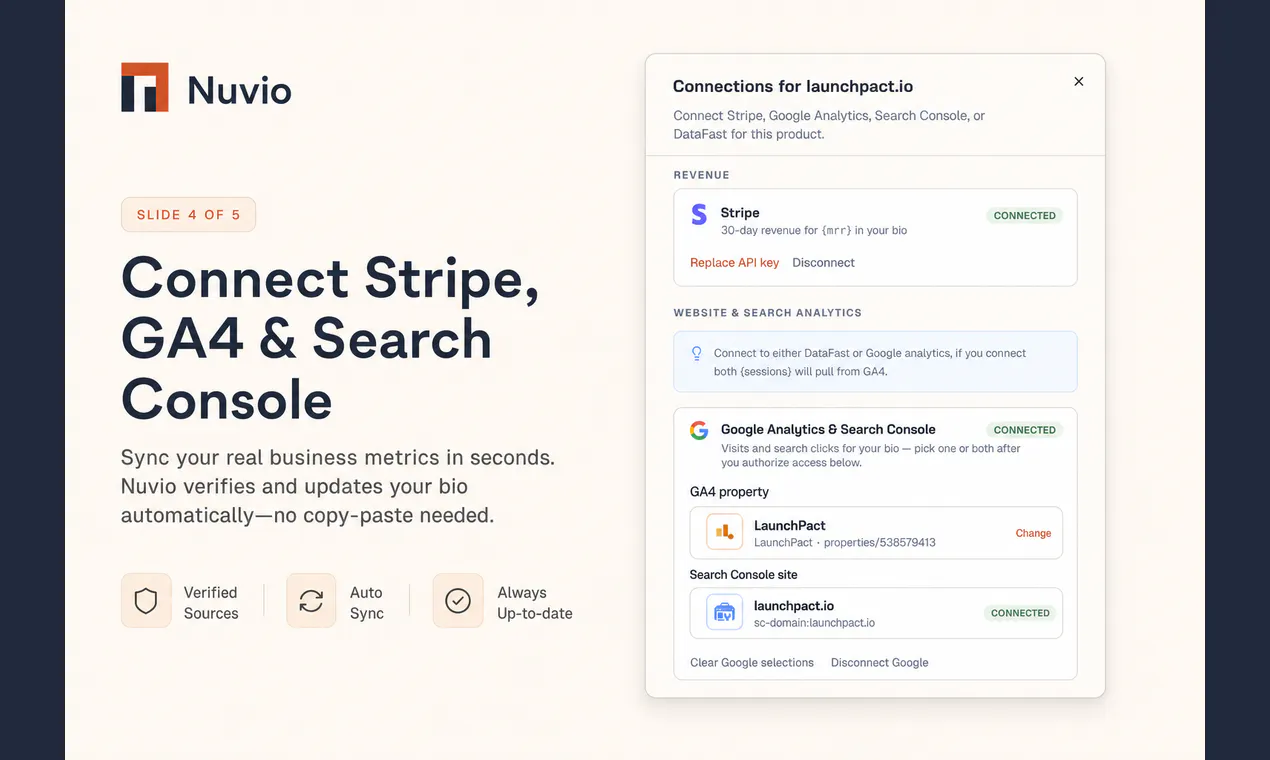The image size is (1270, 760).
Task: Click the 'Verified Sources' label
Action: pos(211,603)
